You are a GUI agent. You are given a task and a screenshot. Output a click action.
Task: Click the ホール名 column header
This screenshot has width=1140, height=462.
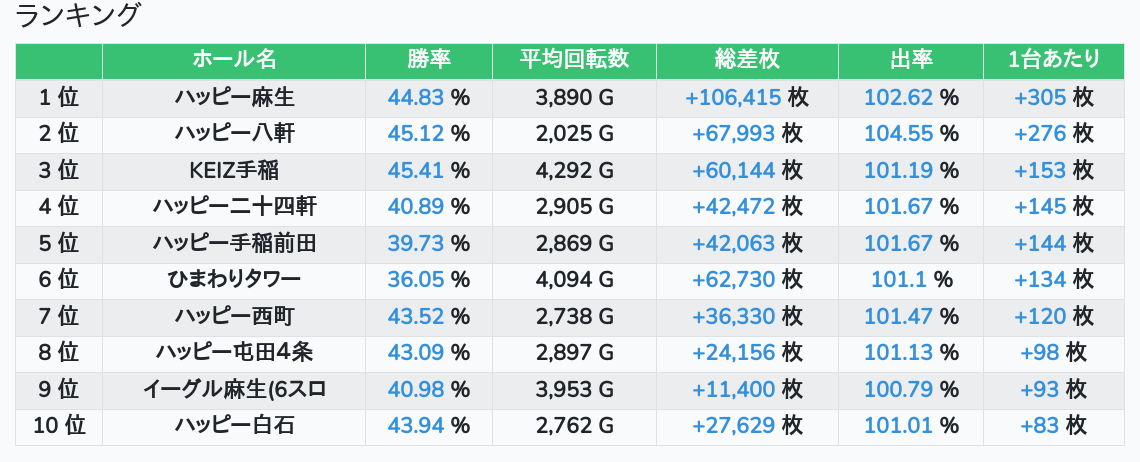(x=234, y=60)
